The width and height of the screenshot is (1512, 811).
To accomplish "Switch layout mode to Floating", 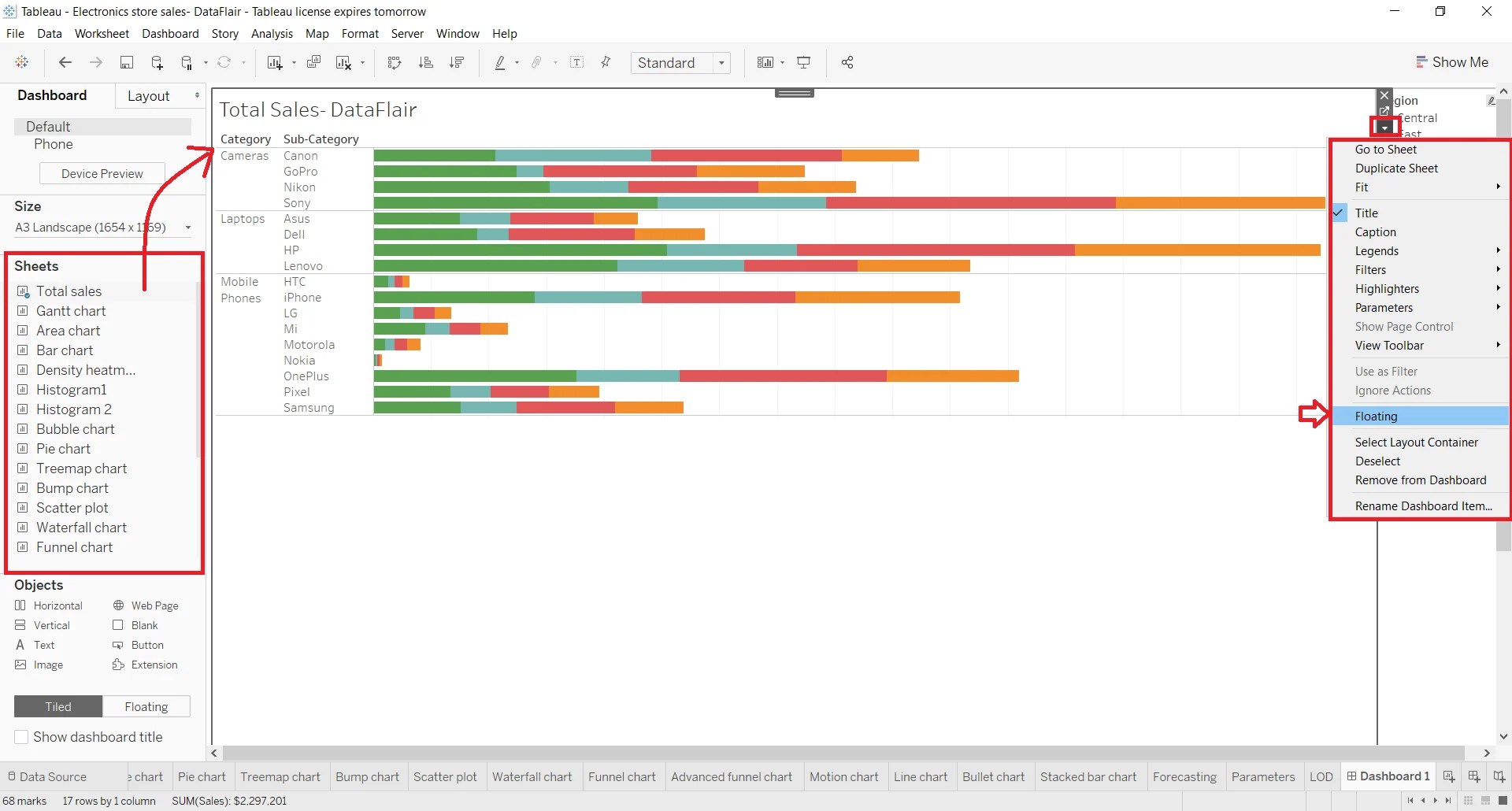I will 146,706.
